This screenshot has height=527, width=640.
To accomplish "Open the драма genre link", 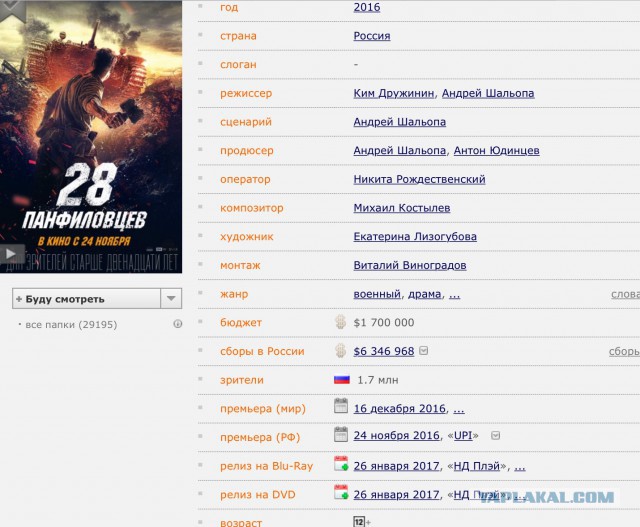I will click(424, 294).
